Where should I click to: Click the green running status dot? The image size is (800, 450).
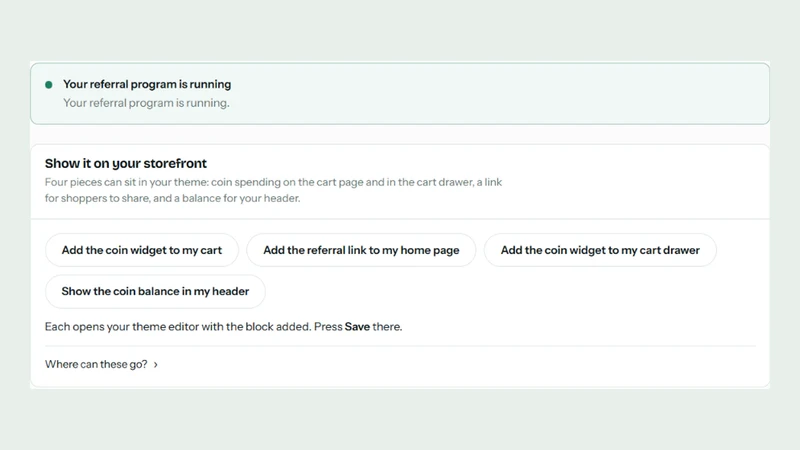(x=49, y=85)
